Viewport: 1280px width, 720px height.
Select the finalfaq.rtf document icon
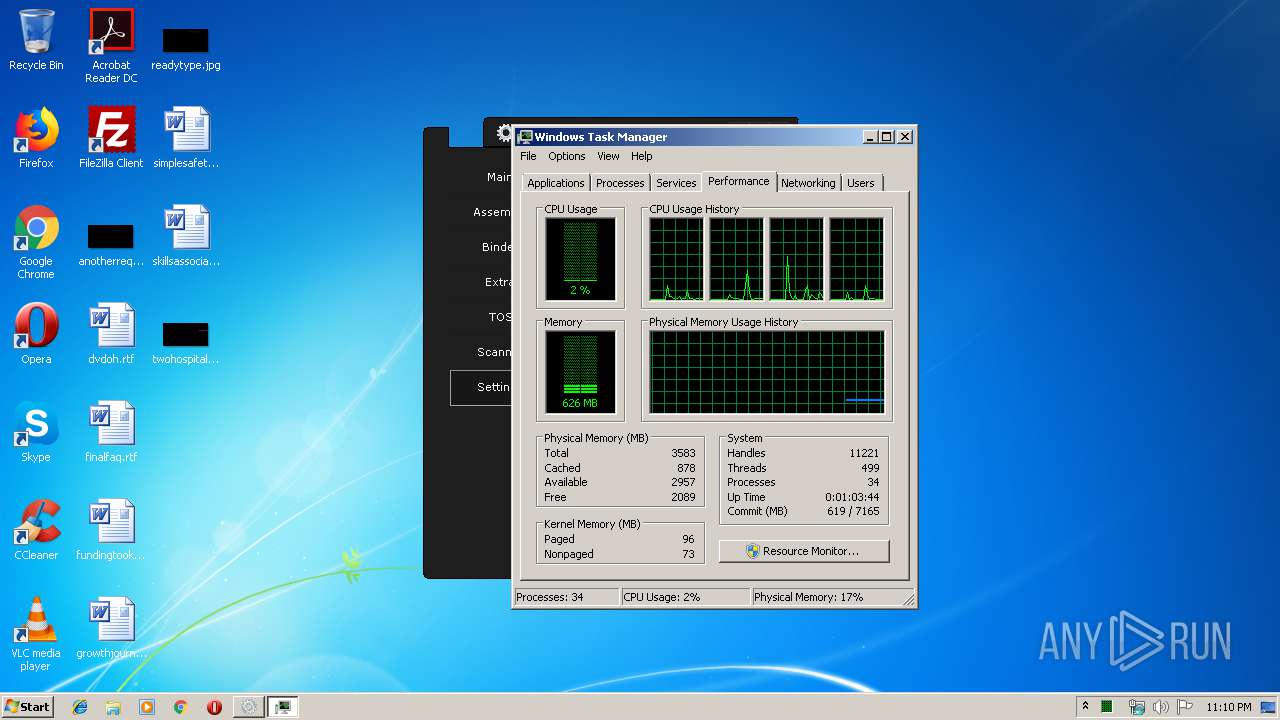(x=111, y=432)
